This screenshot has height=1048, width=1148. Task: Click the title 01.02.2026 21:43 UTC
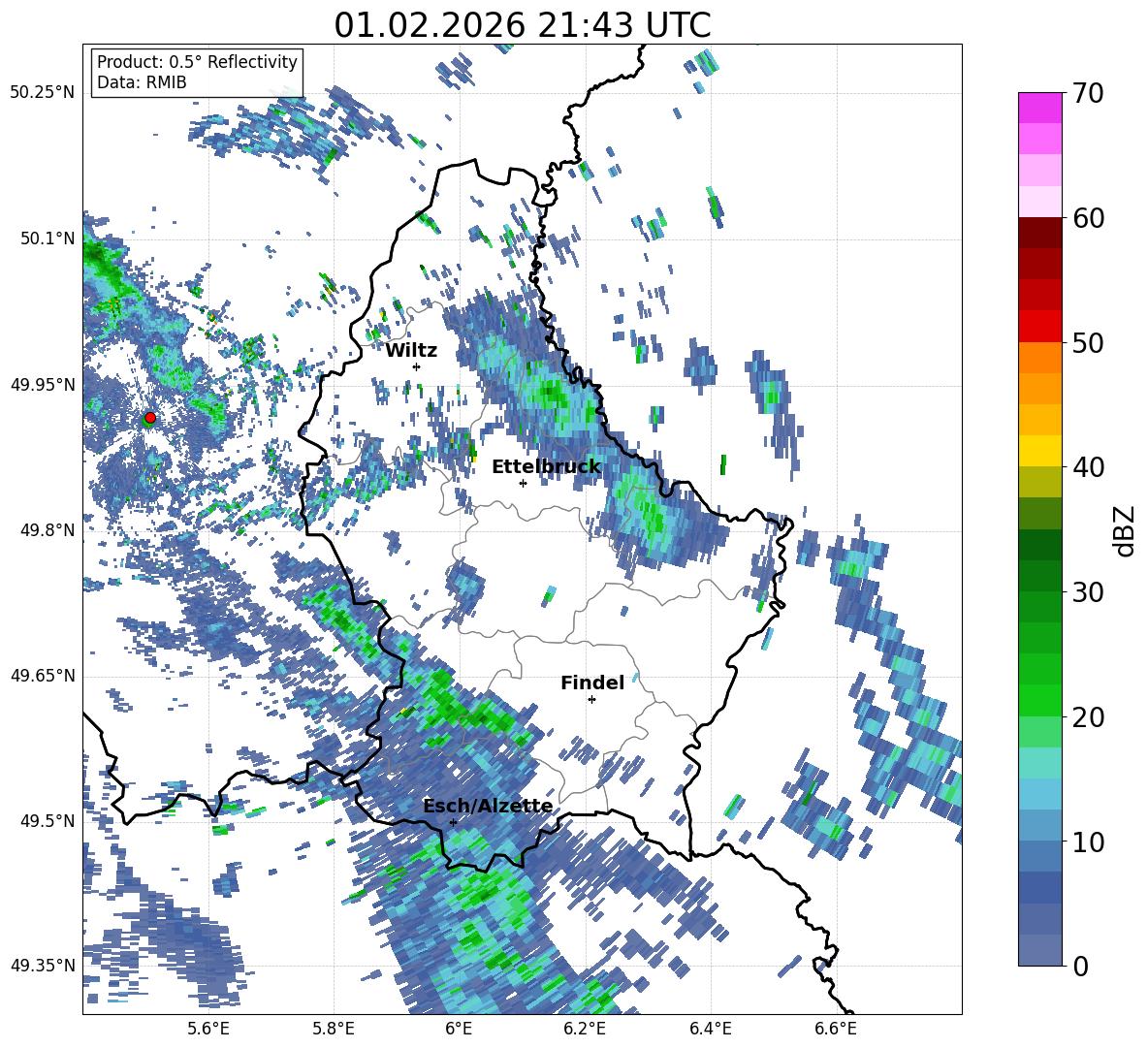point(523,25)
